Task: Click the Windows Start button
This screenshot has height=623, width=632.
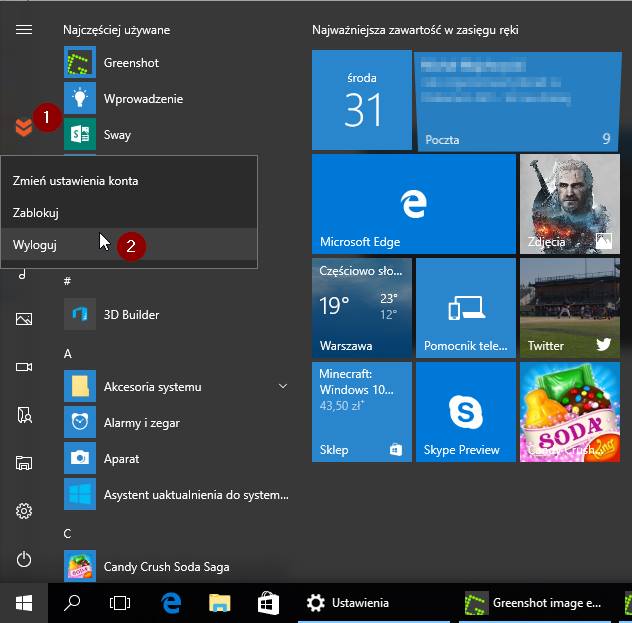Action: (24, 603)
